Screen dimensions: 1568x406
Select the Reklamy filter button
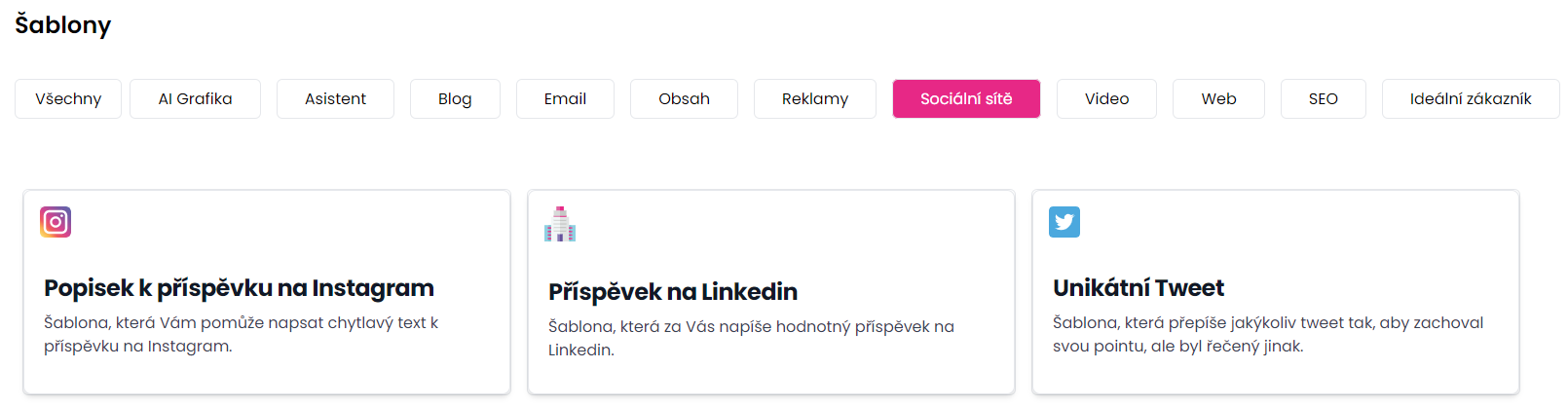[x=815, y=98]
